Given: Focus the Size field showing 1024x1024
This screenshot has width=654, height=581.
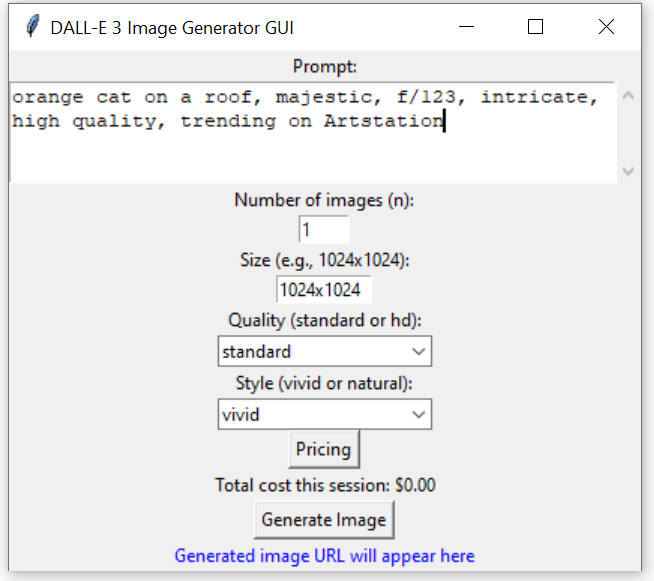Looking at the screenshot, I should tap(324, 289).
